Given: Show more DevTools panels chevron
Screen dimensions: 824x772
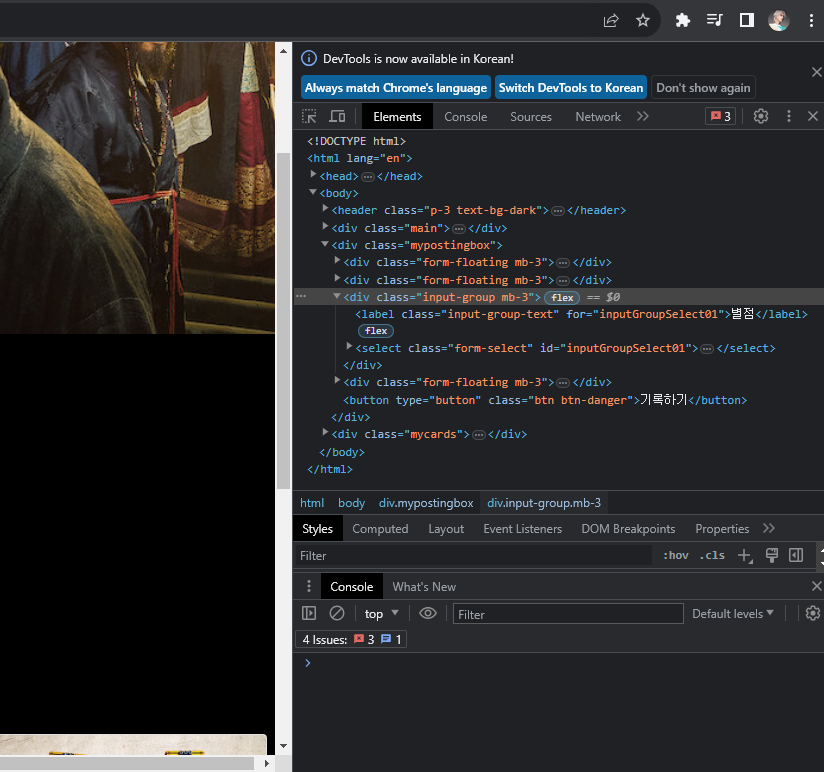Looking at the screenshot, I should 643,116.
